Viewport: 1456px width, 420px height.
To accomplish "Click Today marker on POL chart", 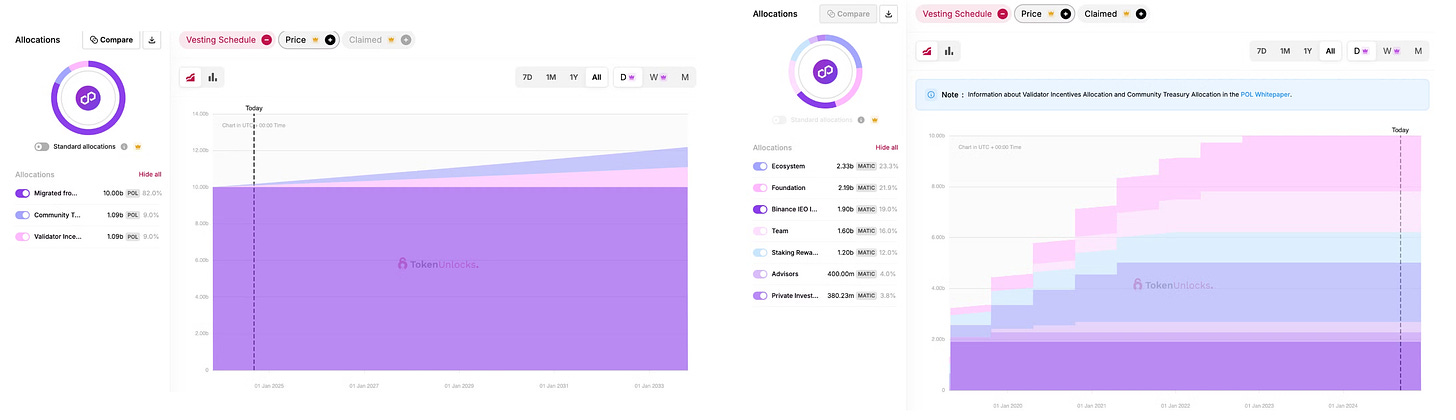I will point(254,108).
